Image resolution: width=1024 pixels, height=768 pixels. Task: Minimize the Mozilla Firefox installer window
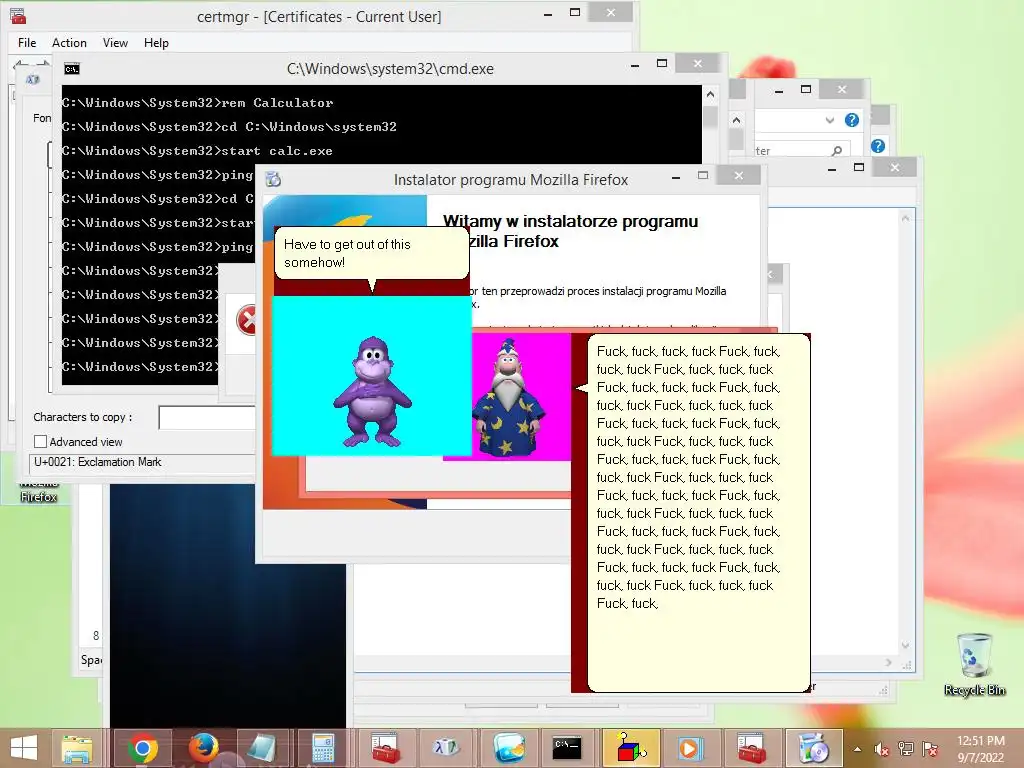[x=676, y=176]
